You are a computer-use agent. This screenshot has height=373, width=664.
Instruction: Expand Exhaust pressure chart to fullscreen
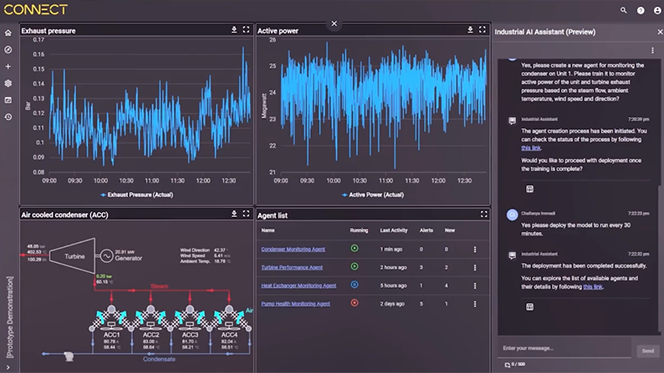pos(246,30)
